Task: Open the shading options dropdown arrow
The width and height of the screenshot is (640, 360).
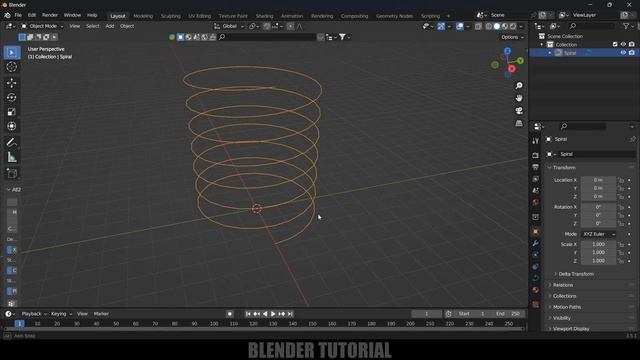Action: (x=521, y=26)
